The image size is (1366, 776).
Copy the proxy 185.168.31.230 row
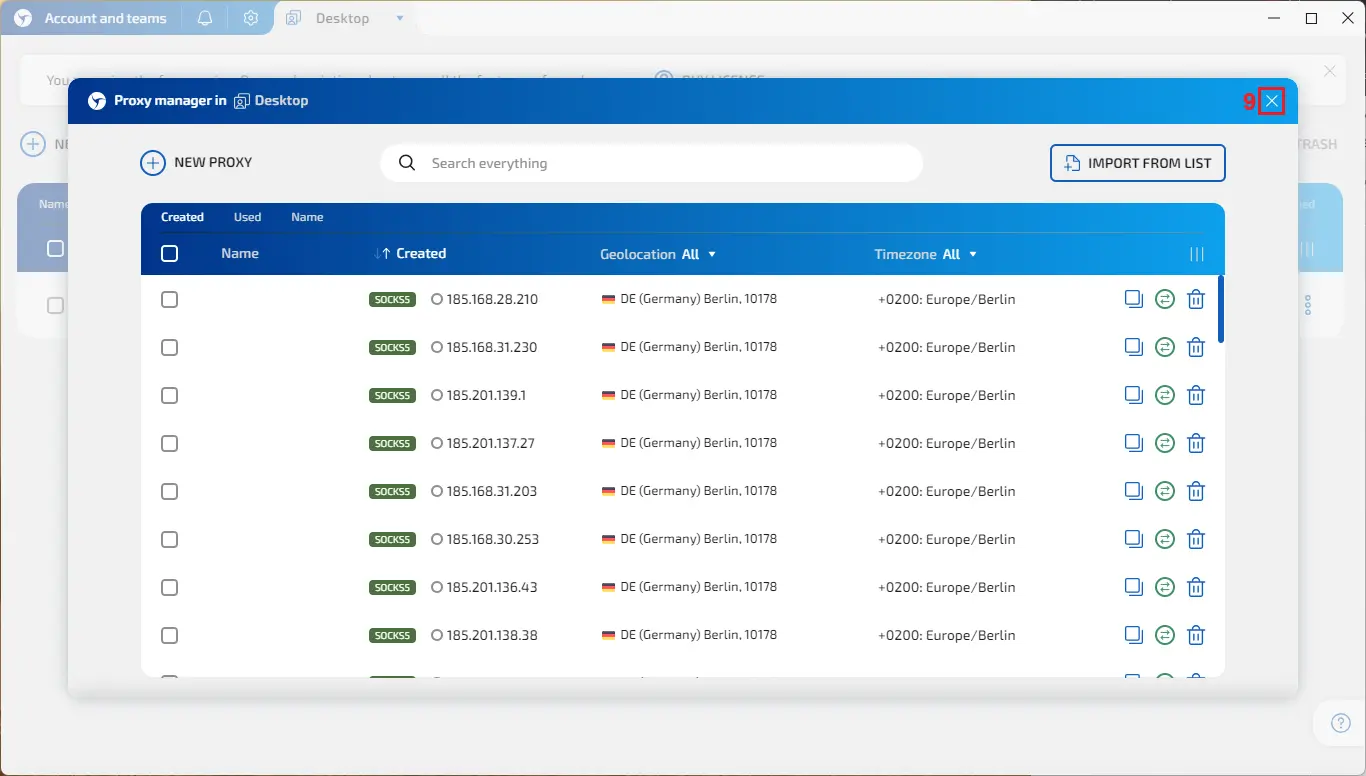pos(1133,347)
